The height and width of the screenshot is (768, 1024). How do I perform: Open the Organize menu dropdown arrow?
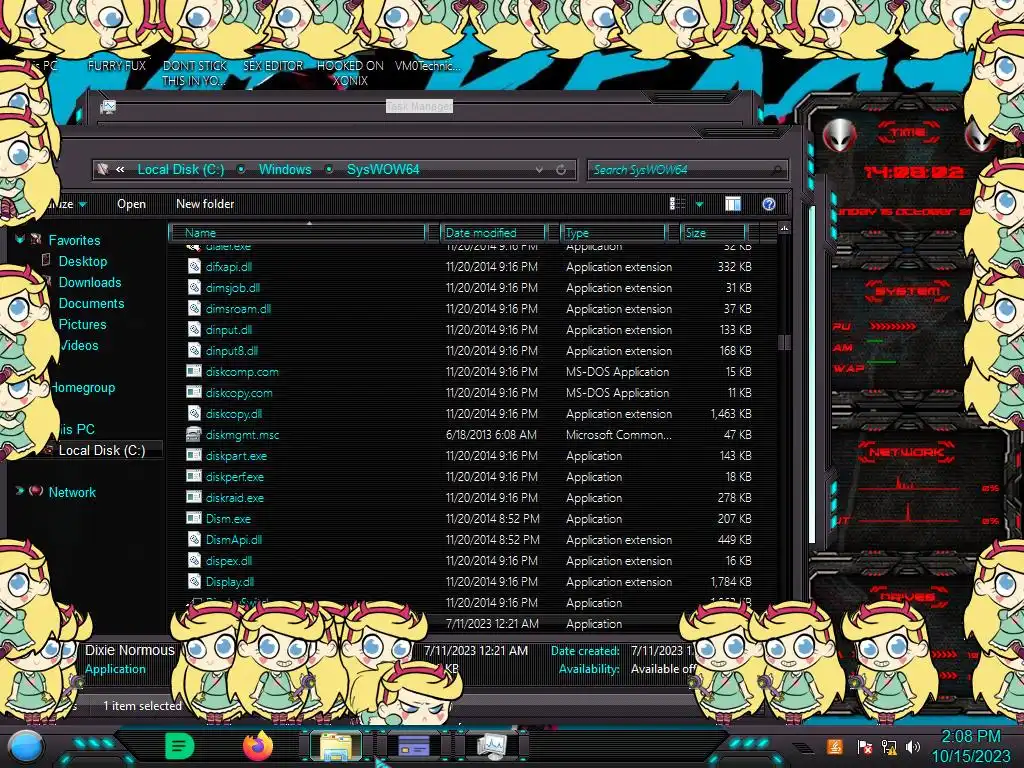pos(83,204)
